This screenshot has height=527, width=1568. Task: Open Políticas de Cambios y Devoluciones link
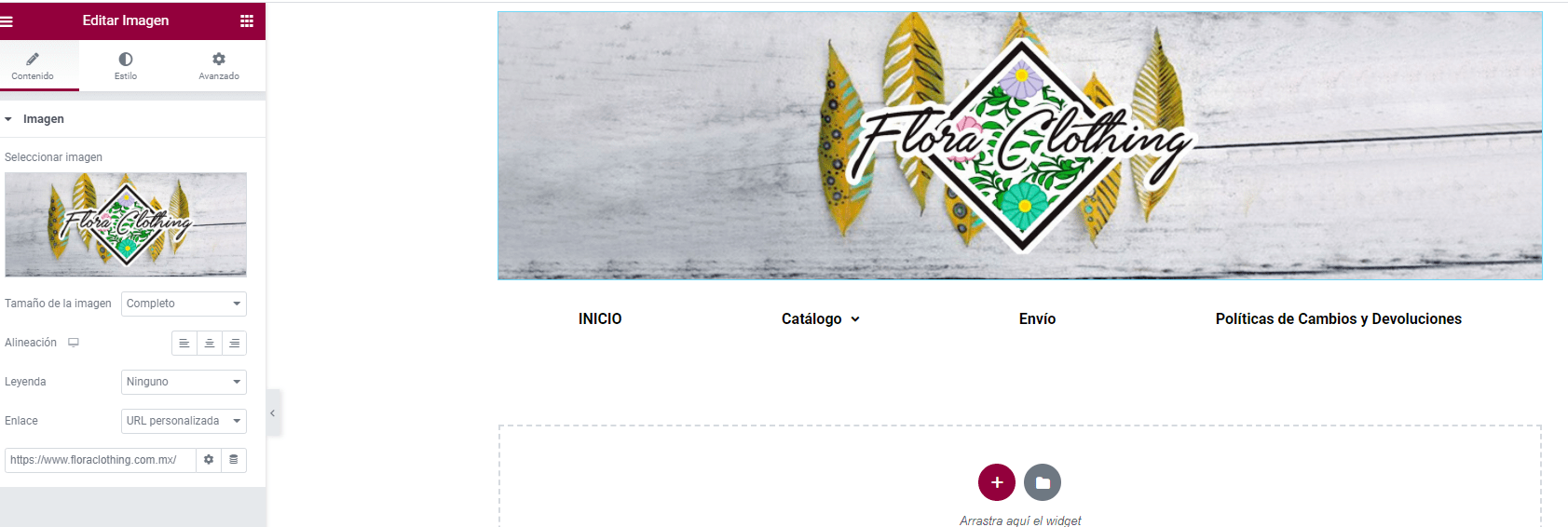pyautogui.click(x=1338, y=318)
